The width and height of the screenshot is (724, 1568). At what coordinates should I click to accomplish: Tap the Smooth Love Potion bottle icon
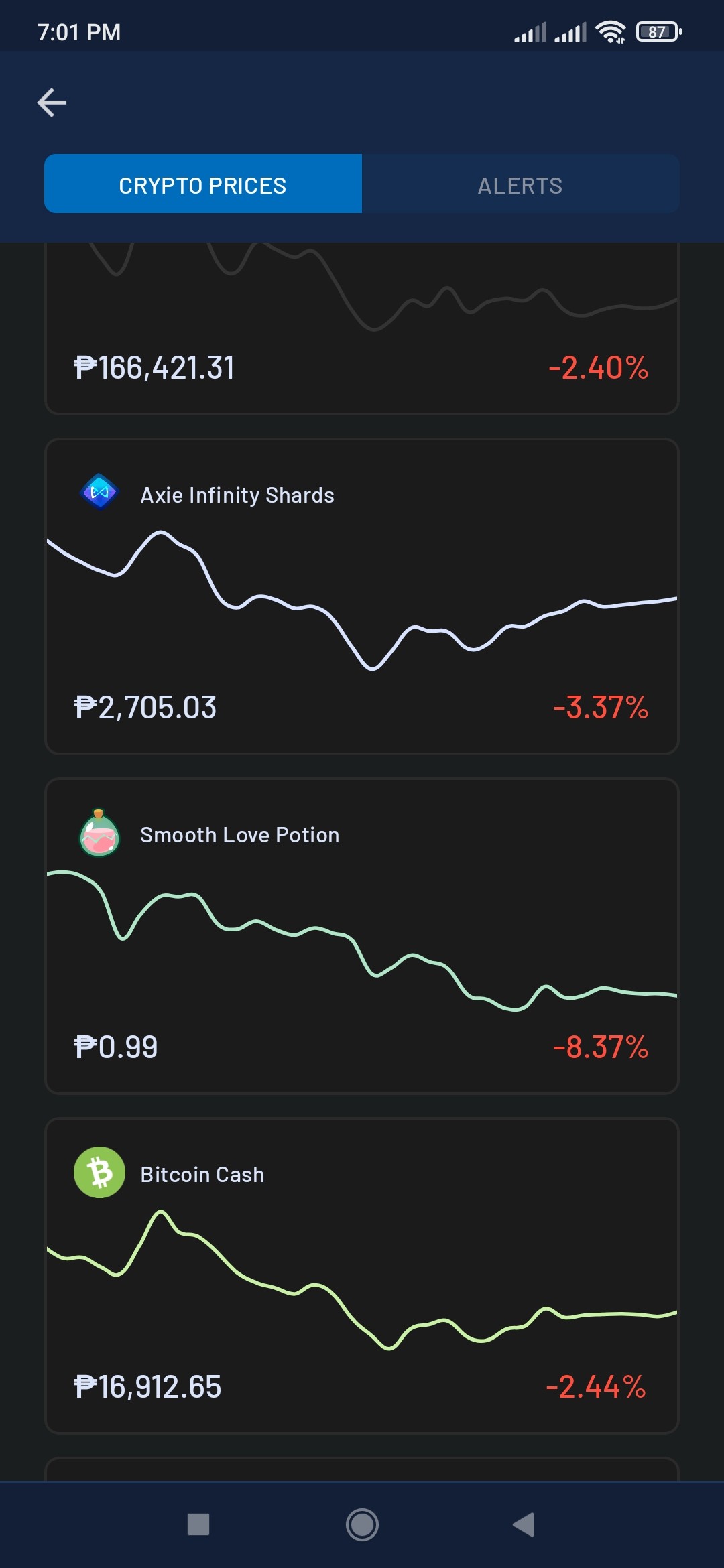click(x=99, y=833)
